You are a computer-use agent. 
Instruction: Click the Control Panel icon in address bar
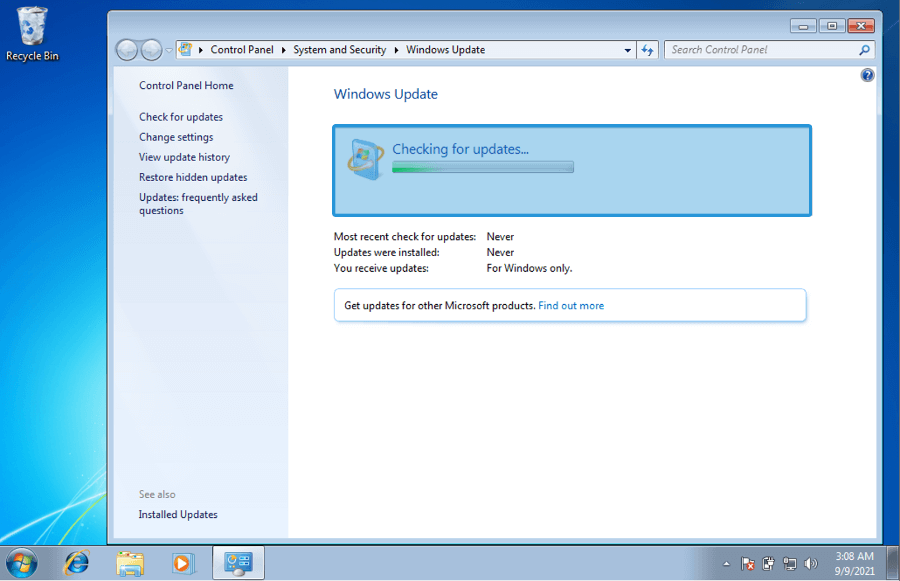tap(185, 49)
